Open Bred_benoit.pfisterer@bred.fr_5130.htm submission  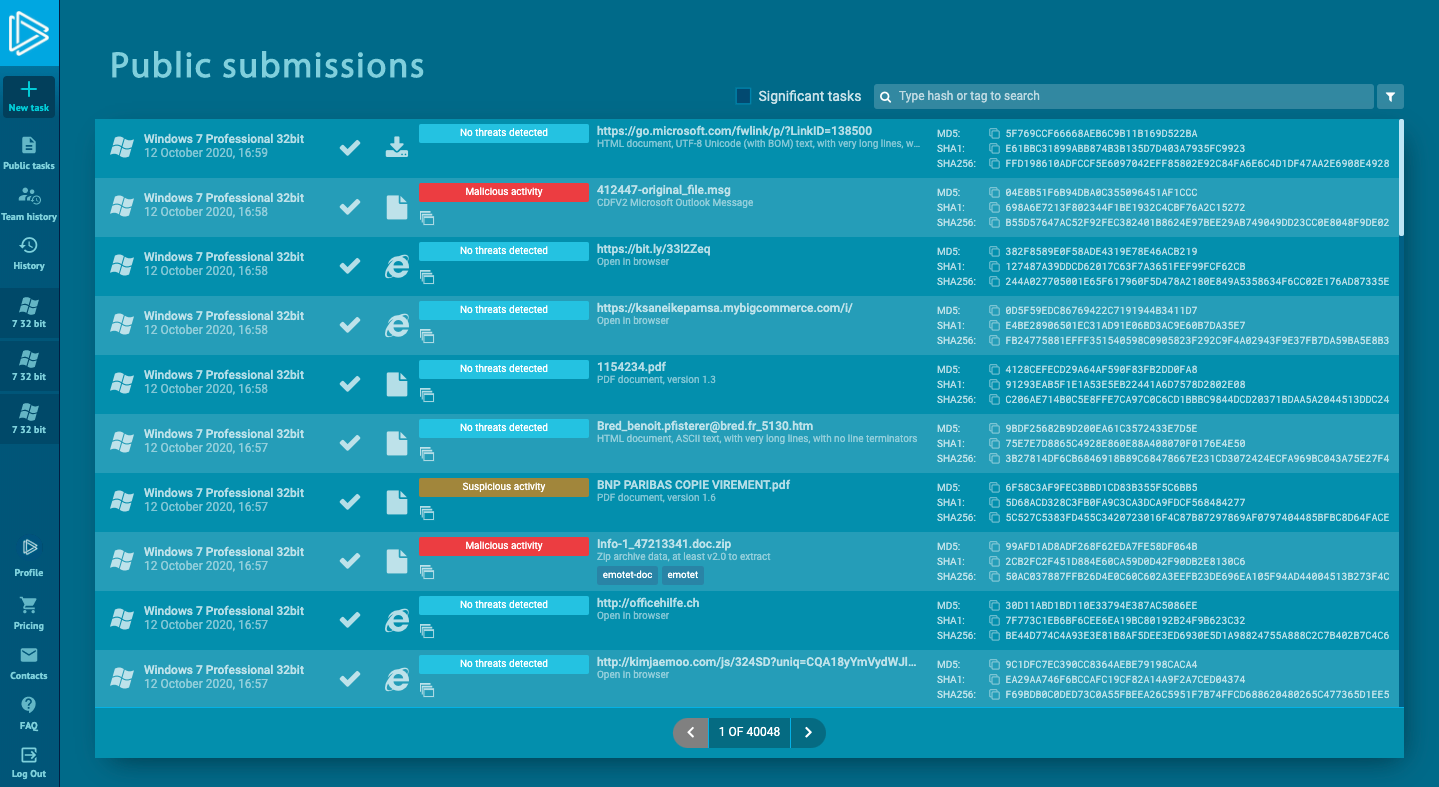pyautogui.click(x=705, y=426)
